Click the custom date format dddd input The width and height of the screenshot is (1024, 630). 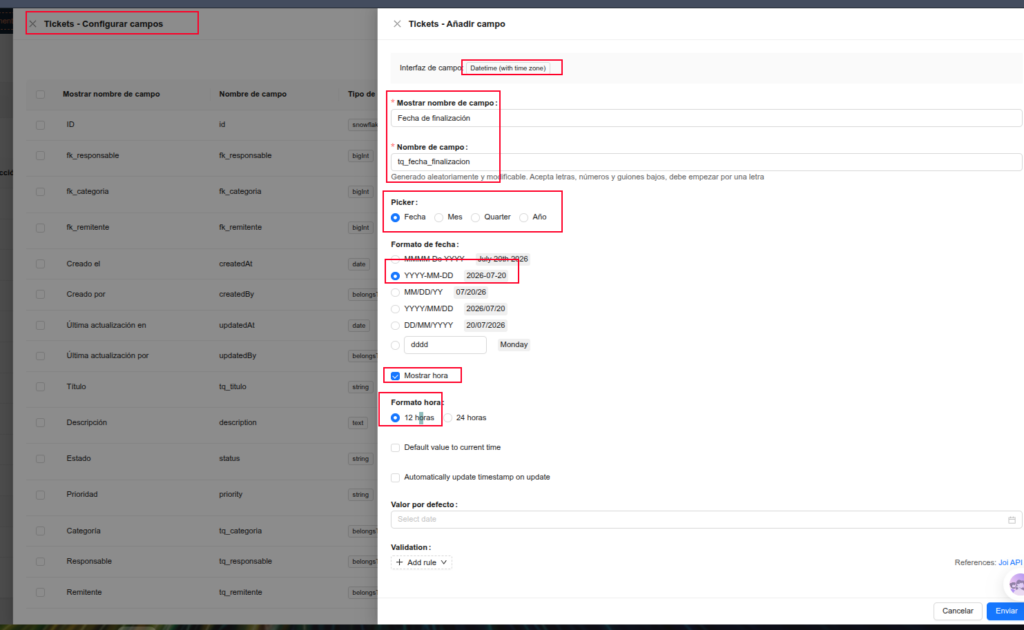445,345
